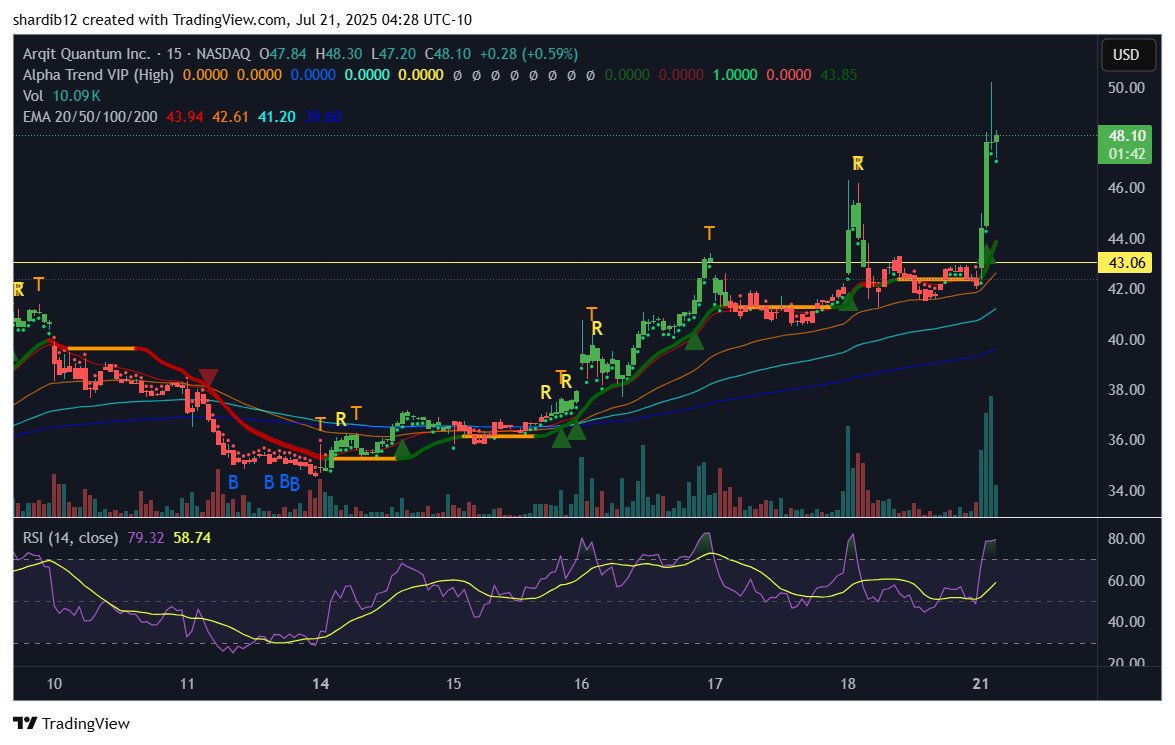
Task: Click the 50.00 price axis label
Action: tap(1126, 88)
